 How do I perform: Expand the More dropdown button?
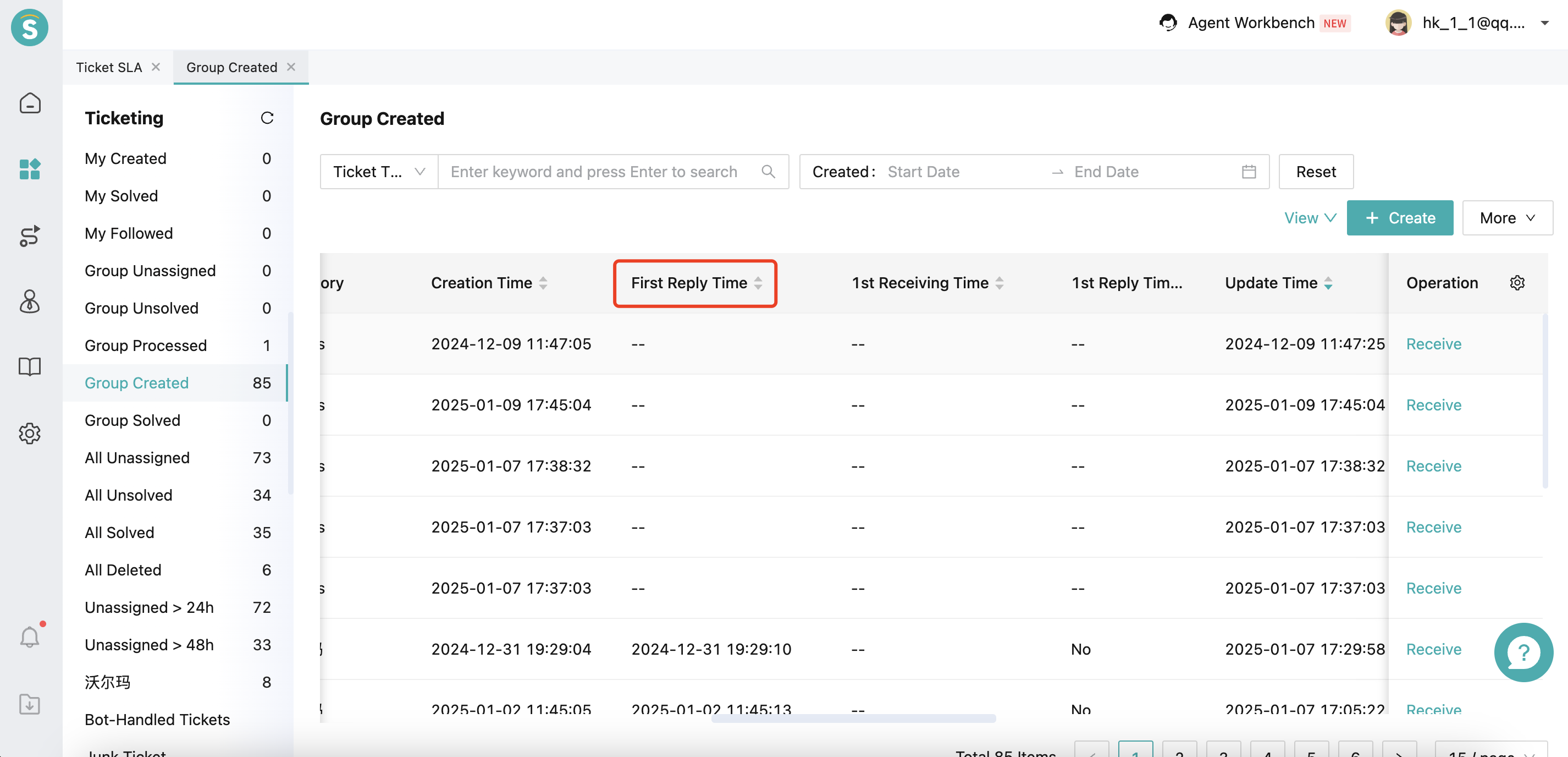click(1507, 218)
